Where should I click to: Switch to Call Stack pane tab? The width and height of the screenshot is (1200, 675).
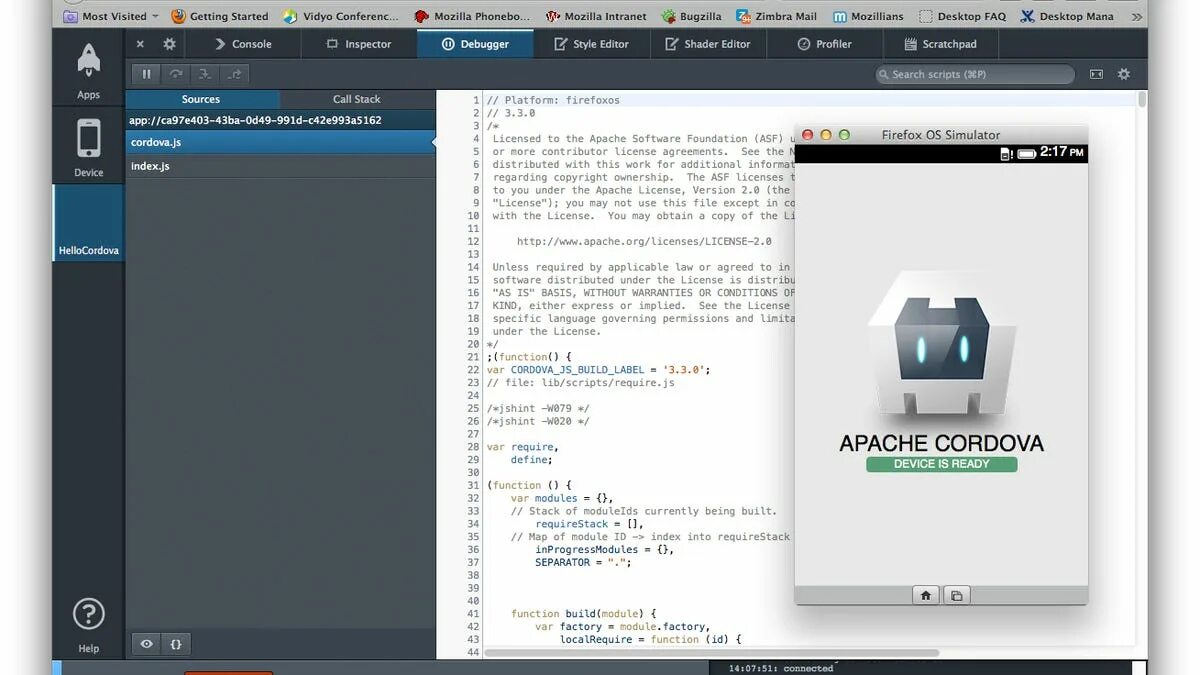tap(357, 99)
